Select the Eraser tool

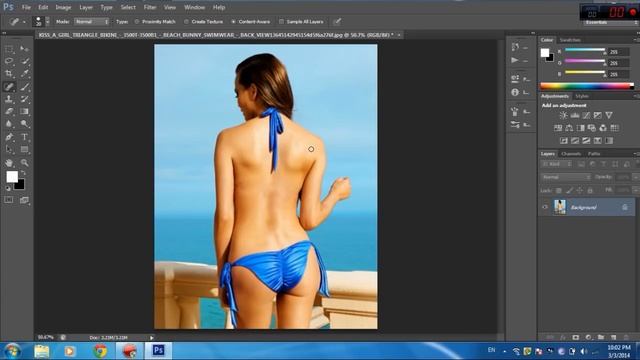click(9, 111)
